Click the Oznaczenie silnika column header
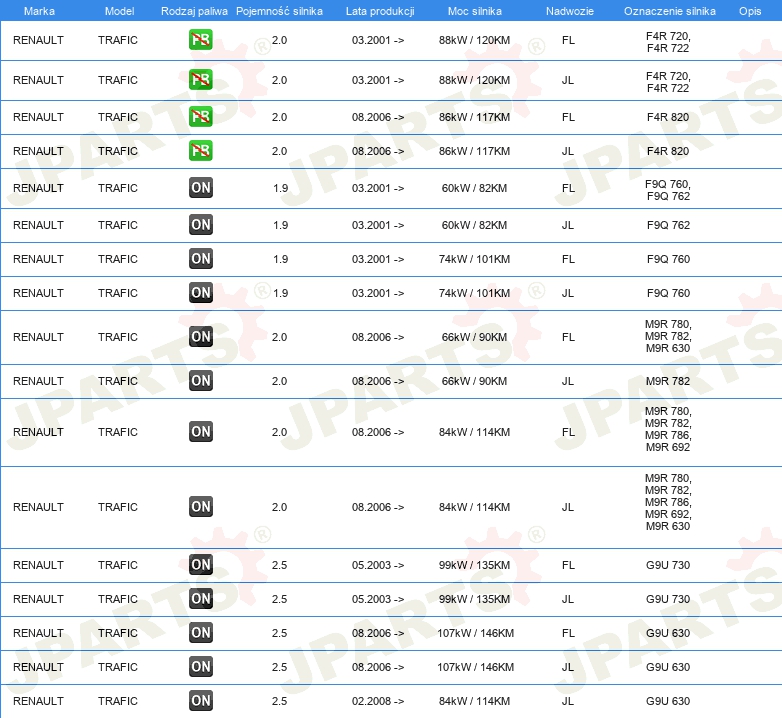782x718 pixels. tap(669, 10)
